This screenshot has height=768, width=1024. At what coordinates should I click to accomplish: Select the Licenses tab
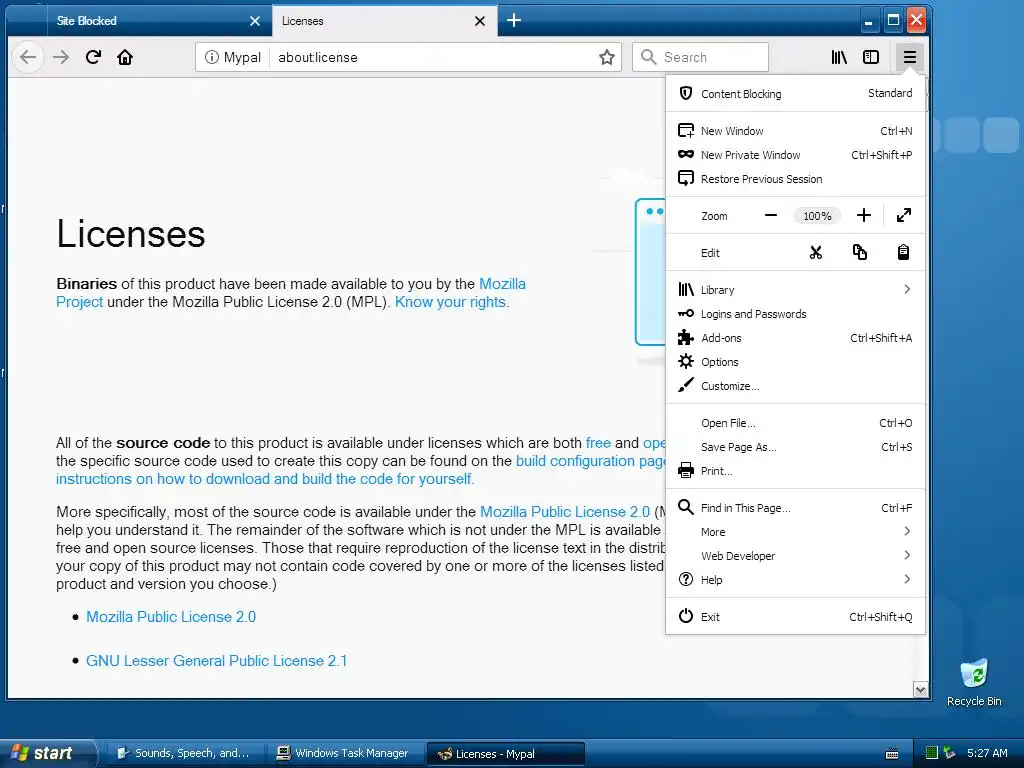(x=385, y=21)
